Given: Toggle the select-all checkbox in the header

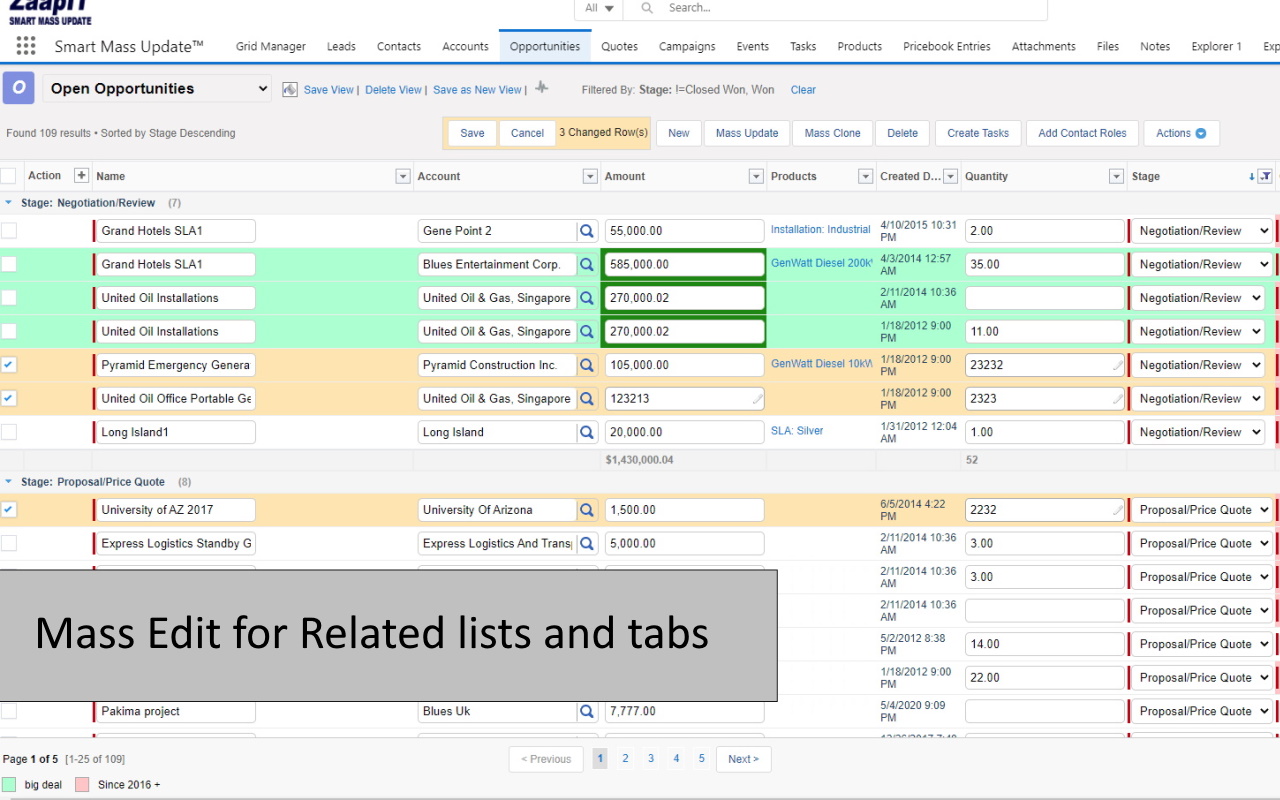Looking at the screenshot, I should pyautogui.click(x=9, y=176).
